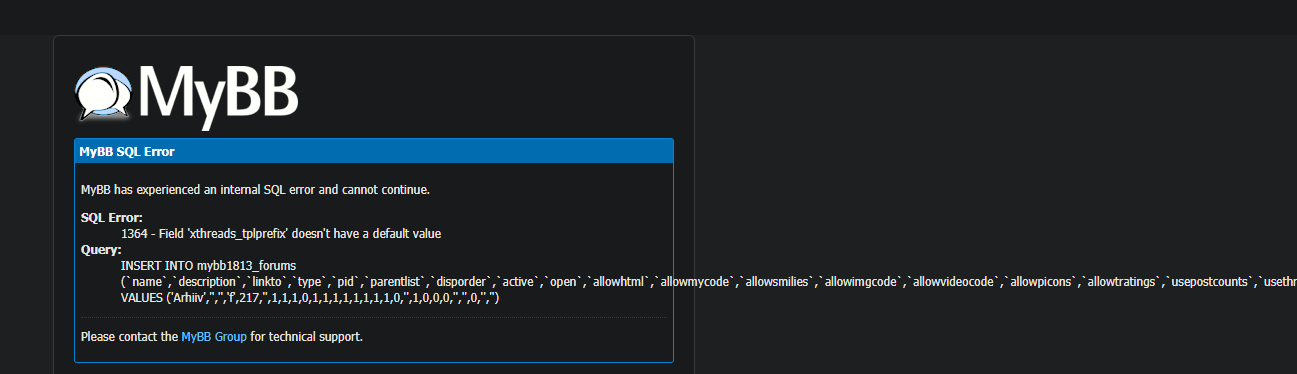Select the column list line starting with `name`
The width and height of the screenshot is (1297, 374).
click(x=709, y=282)
